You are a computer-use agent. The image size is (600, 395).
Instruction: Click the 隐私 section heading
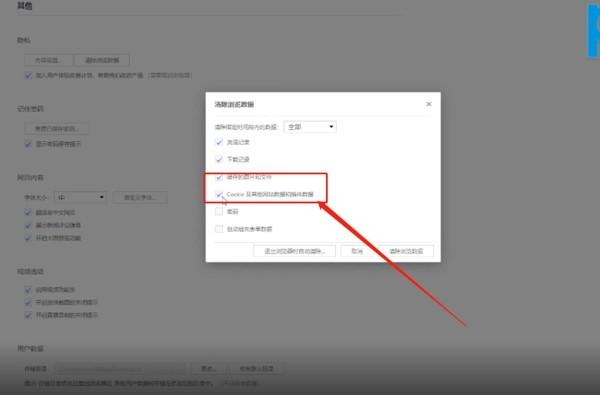click(24, 40)
